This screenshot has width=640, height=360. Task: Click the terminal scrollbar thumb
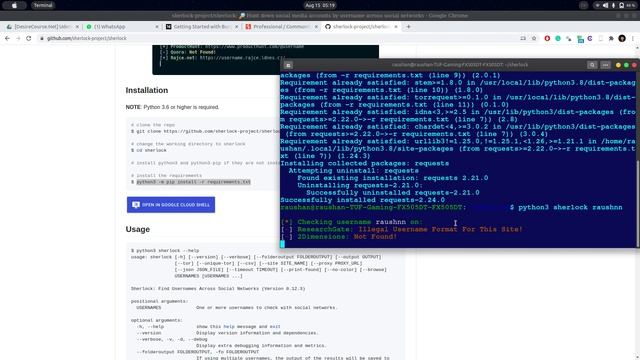click(638, 203)
